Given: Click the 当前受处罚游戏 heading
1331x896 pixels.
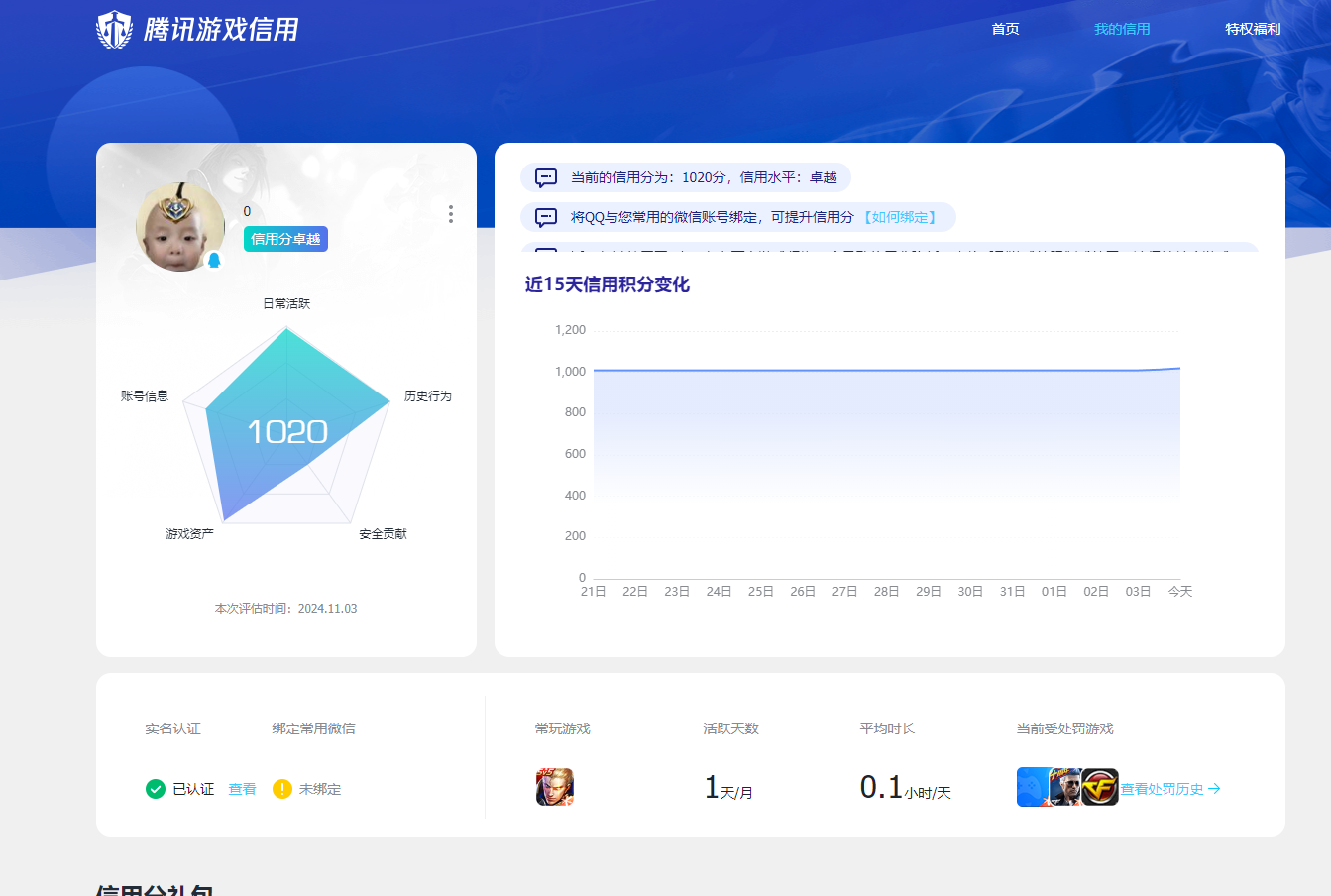Looking at the screenshot, I should click(1064, 728).
